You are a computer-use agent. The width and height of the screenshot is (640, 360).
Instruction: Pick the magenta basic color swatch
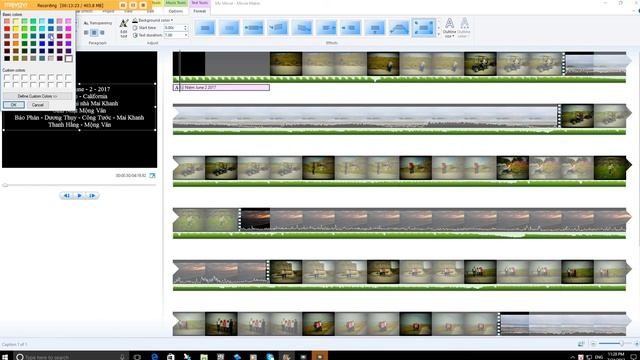[x=69, y=29]
